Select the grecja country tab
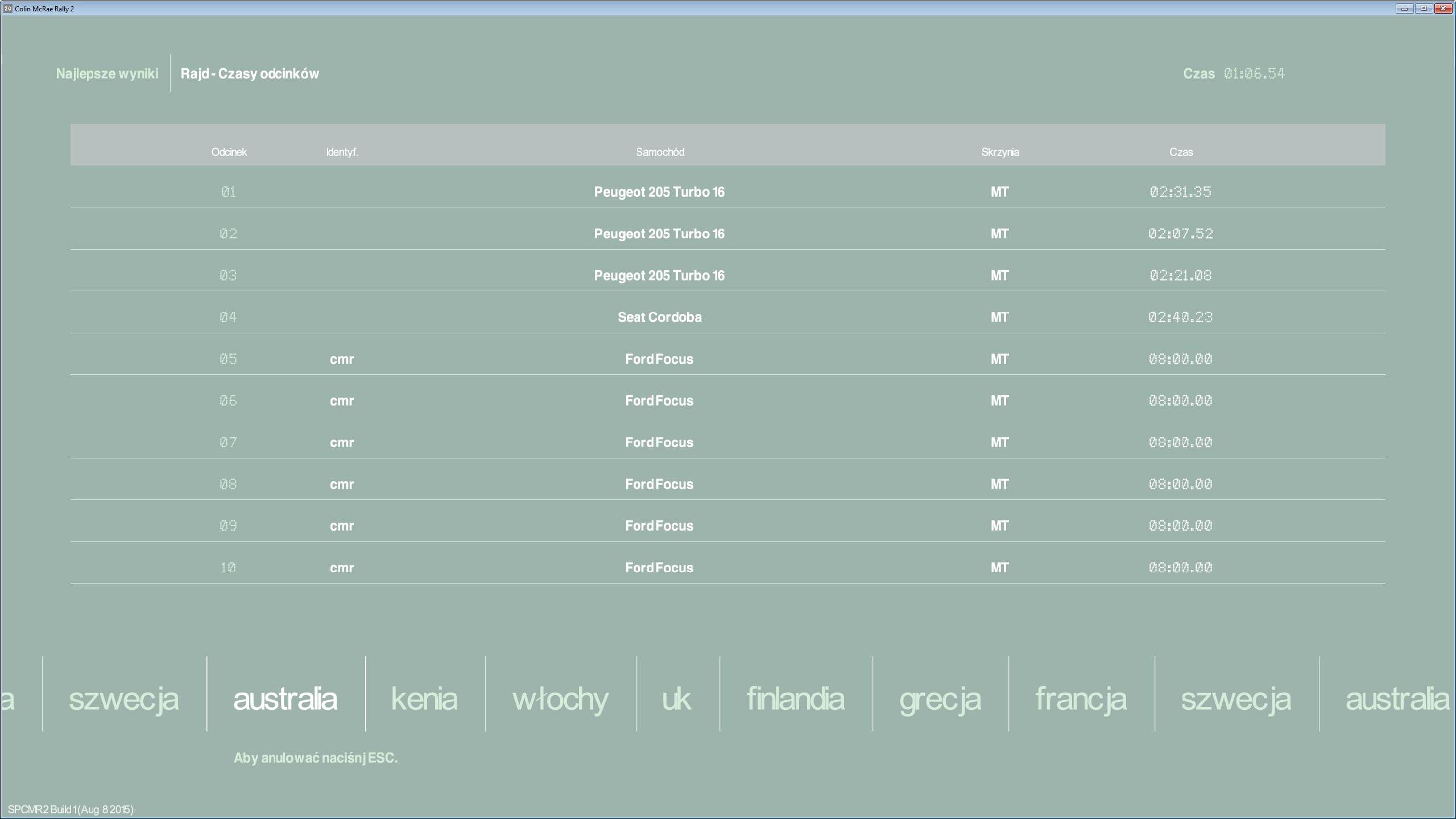This screenshot has height=819, width=1456. coord(940,699)
